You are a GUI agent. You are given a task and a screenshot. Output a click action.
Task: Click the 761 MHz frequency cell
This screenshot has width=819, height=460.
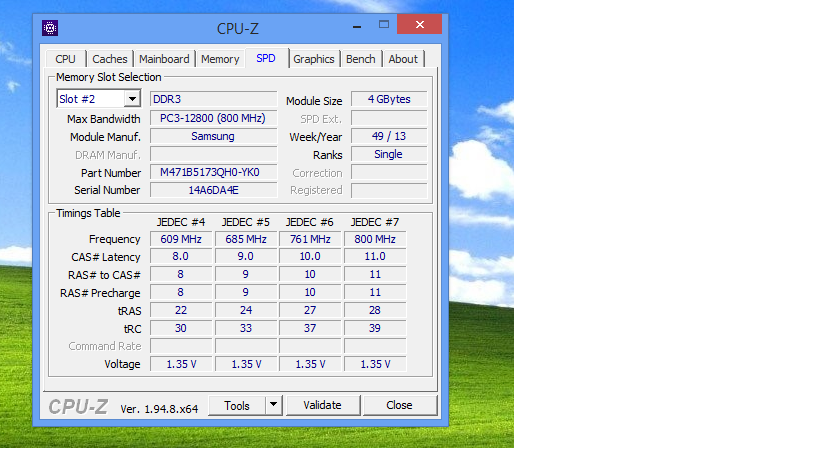tap(310, 239)
